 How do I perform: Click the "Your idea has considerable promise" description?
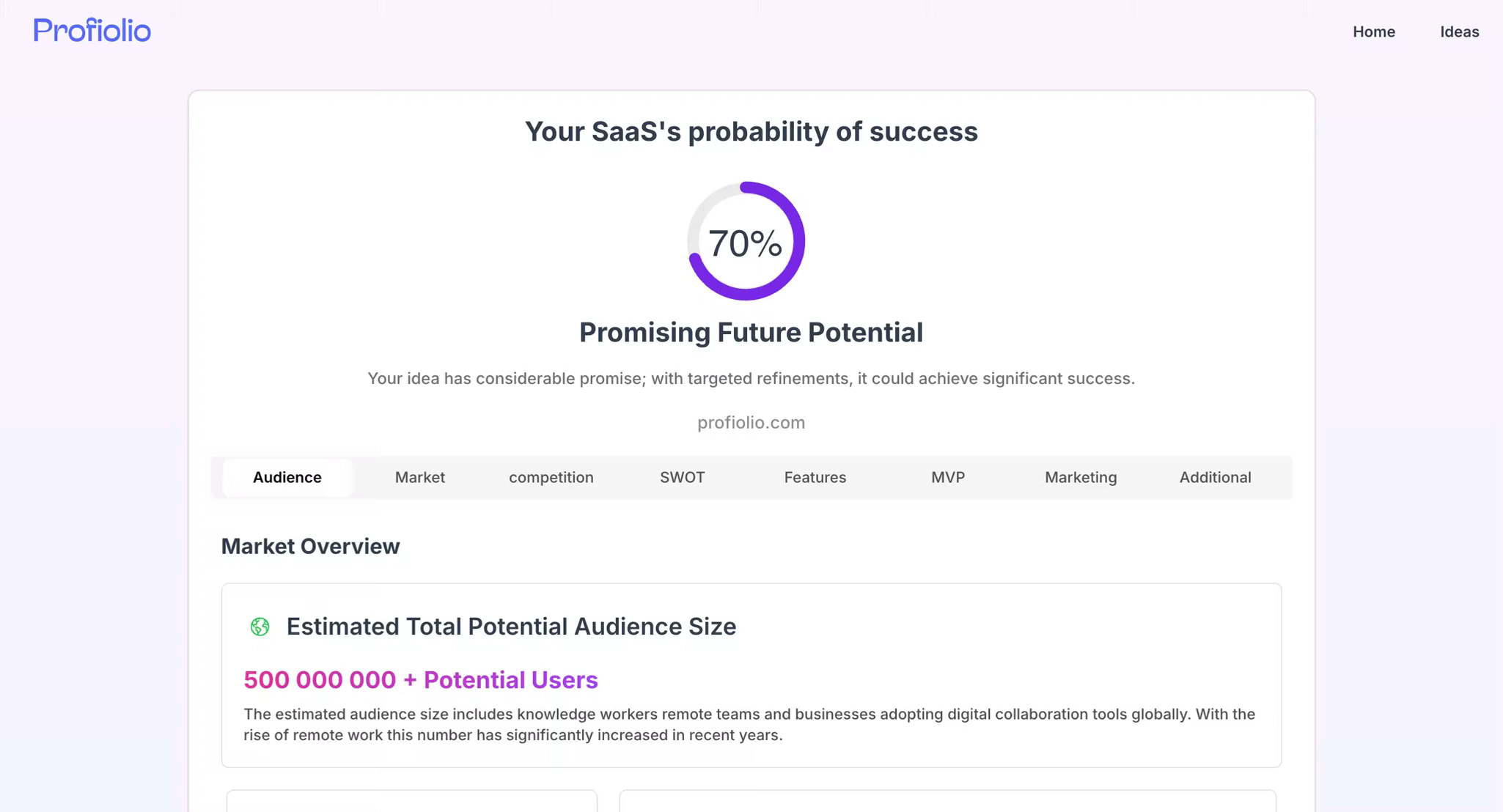click(751, 379)
